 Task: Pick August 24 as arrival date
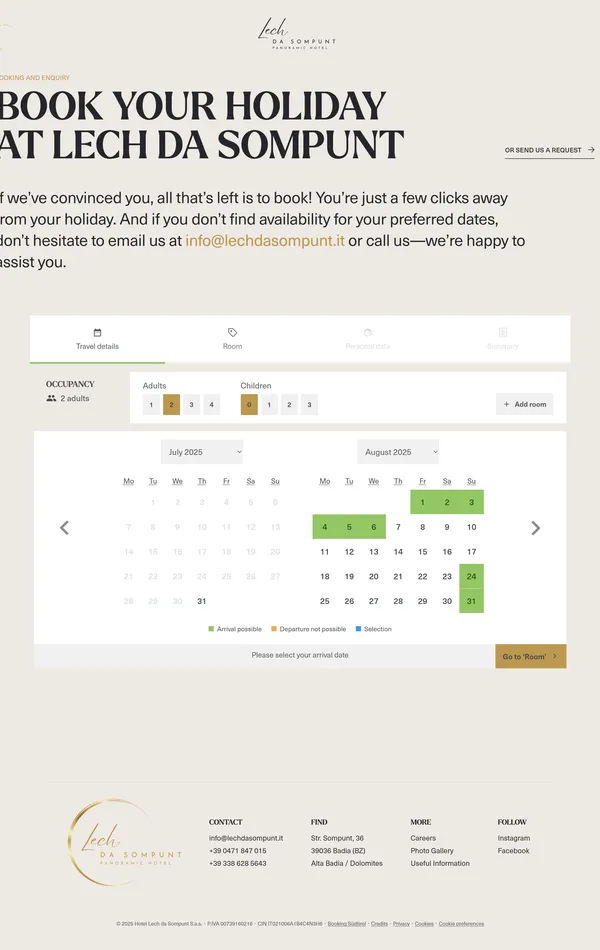tap(471, 576)
